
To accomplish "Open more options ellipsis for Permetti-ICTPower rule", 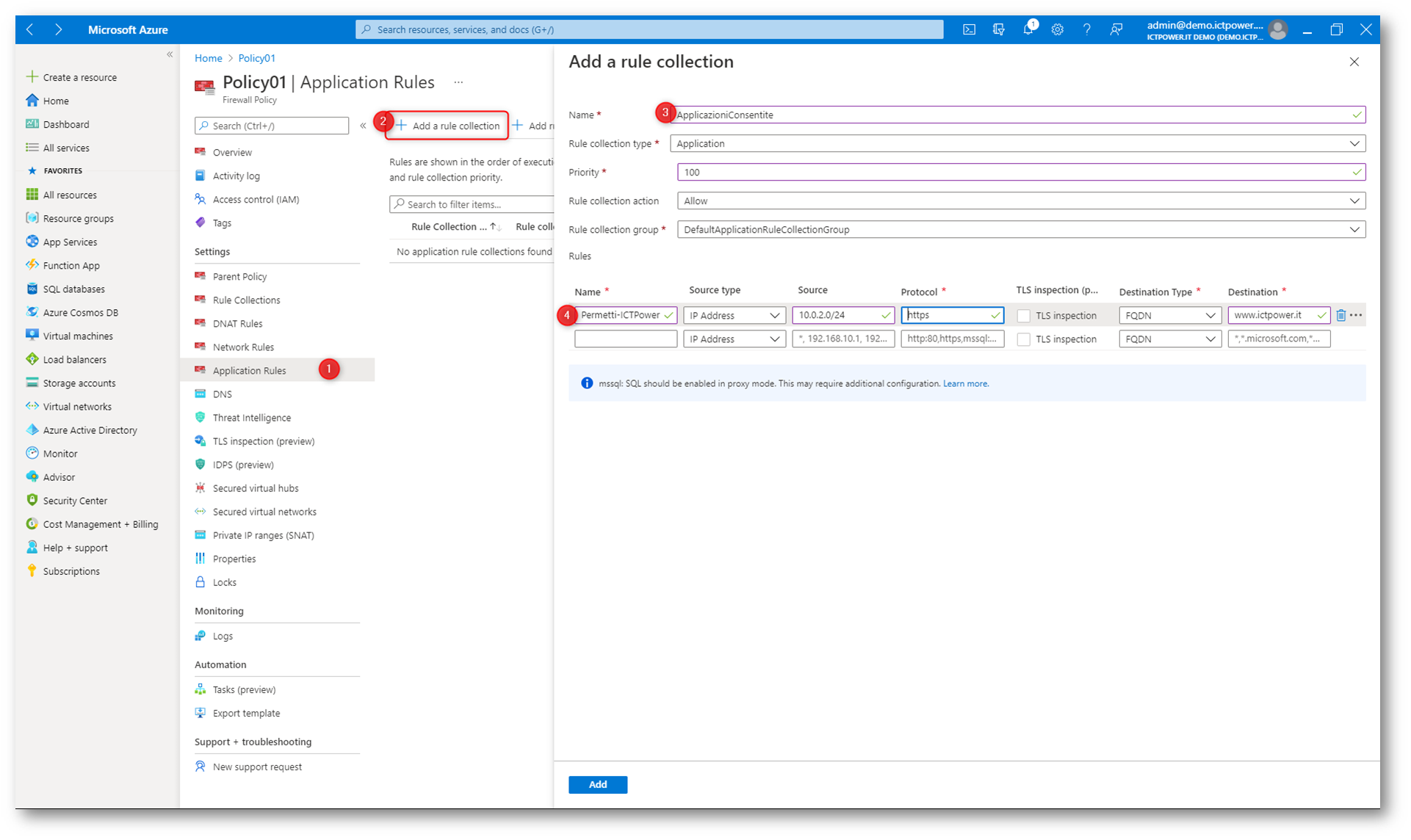I will coord(1356,315).
